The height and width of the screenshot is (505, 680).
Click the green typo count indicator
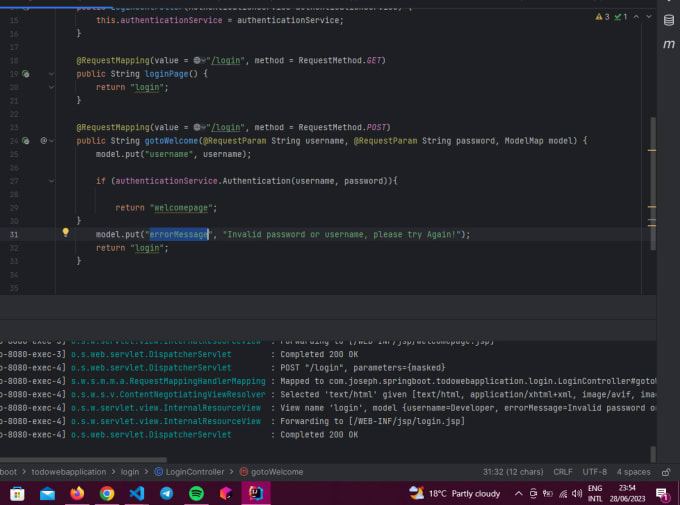pos(621,17)
